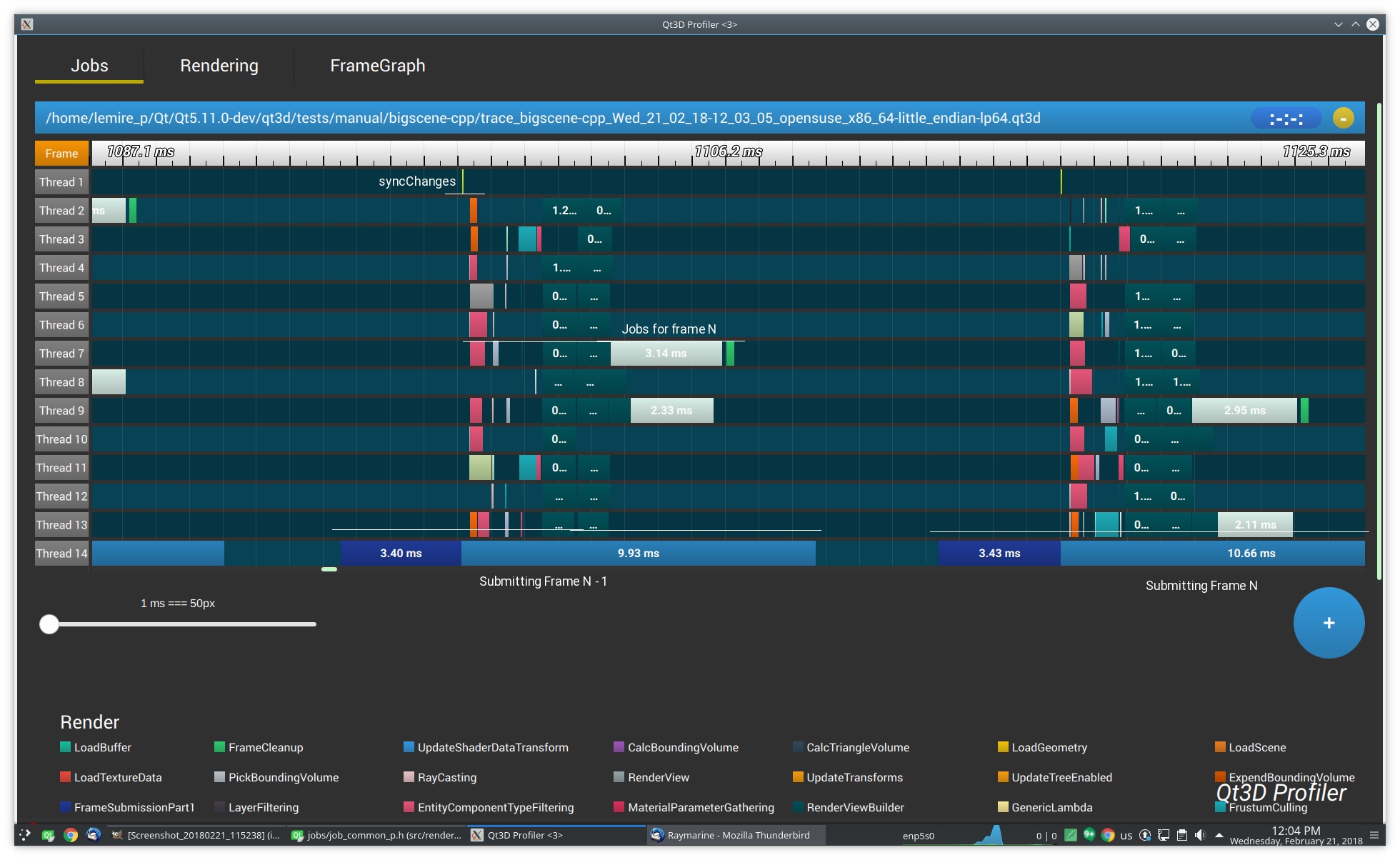Select the Thread 7 row label
This screenshot has width=1400, height=860.
tap(61, 354)
